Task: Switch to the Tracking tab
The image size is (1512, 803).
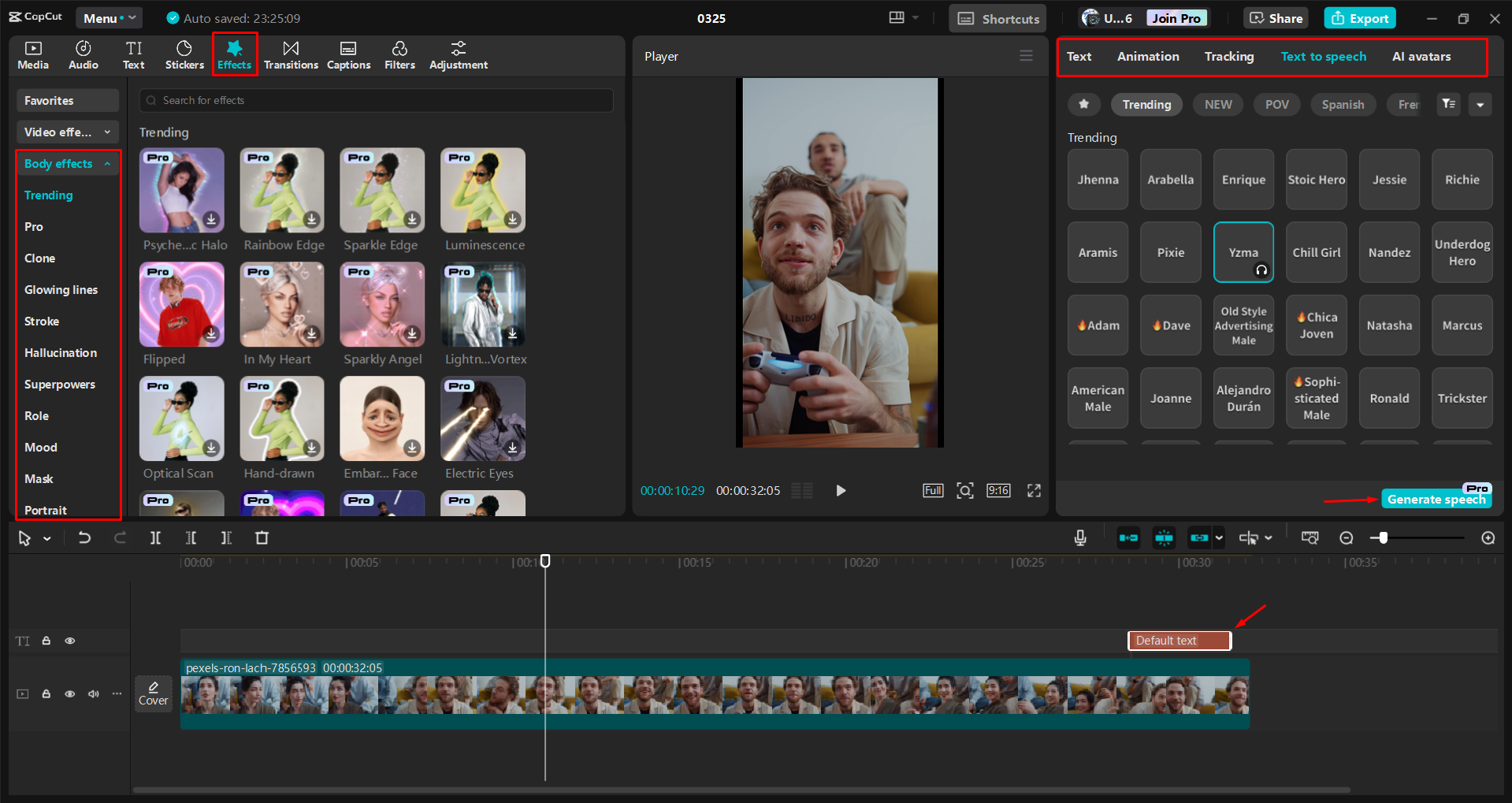Action: (x=1228, y=56)
